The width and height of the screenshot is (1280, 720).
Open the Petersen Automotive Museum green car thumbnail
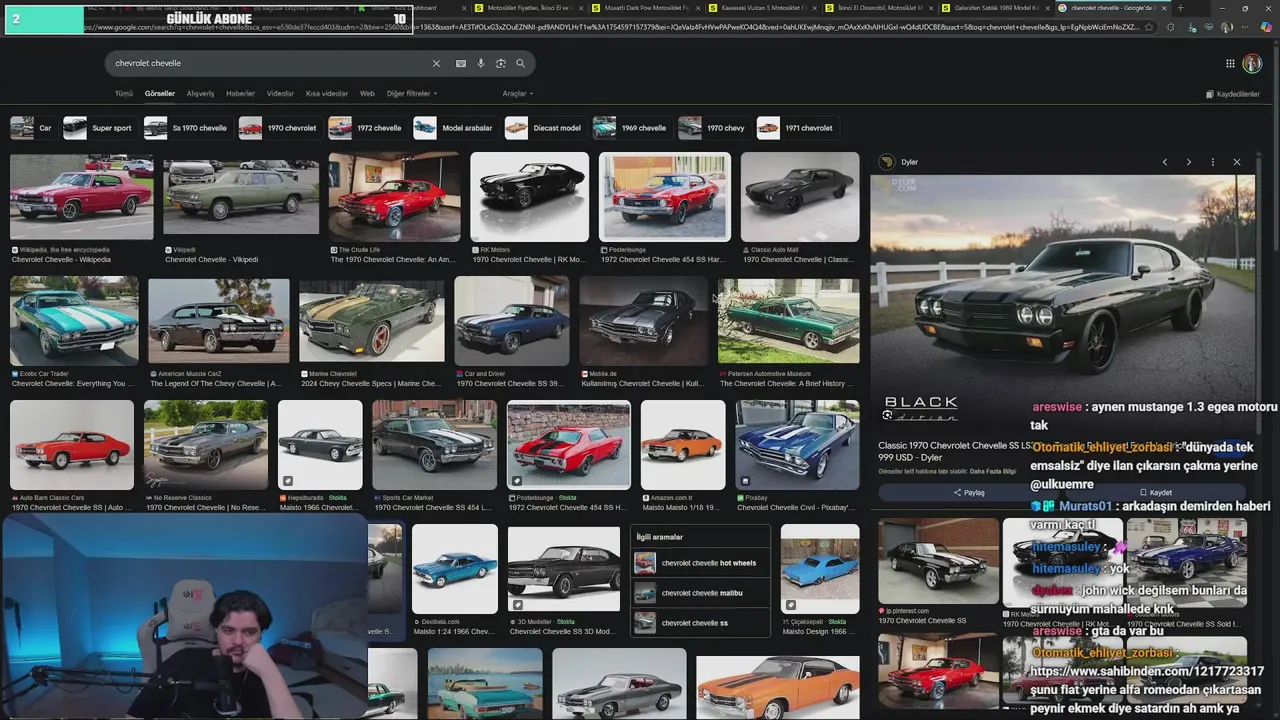pos(788,320)
